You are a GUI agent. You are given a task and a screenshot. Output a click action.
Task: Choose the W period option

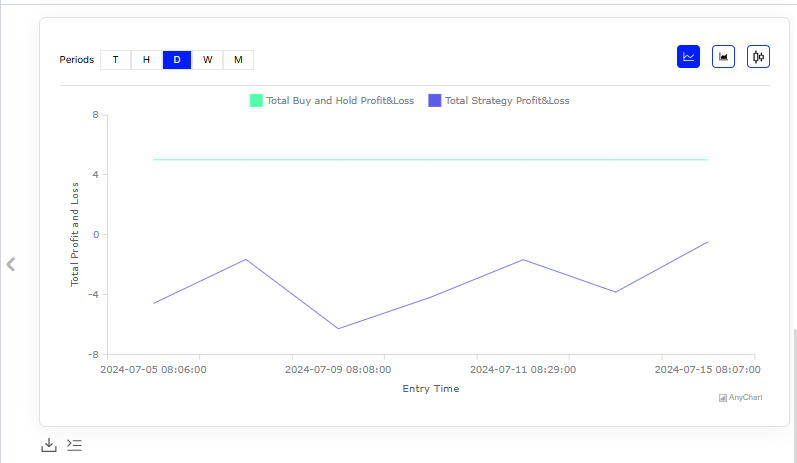(x=208, y=60)
